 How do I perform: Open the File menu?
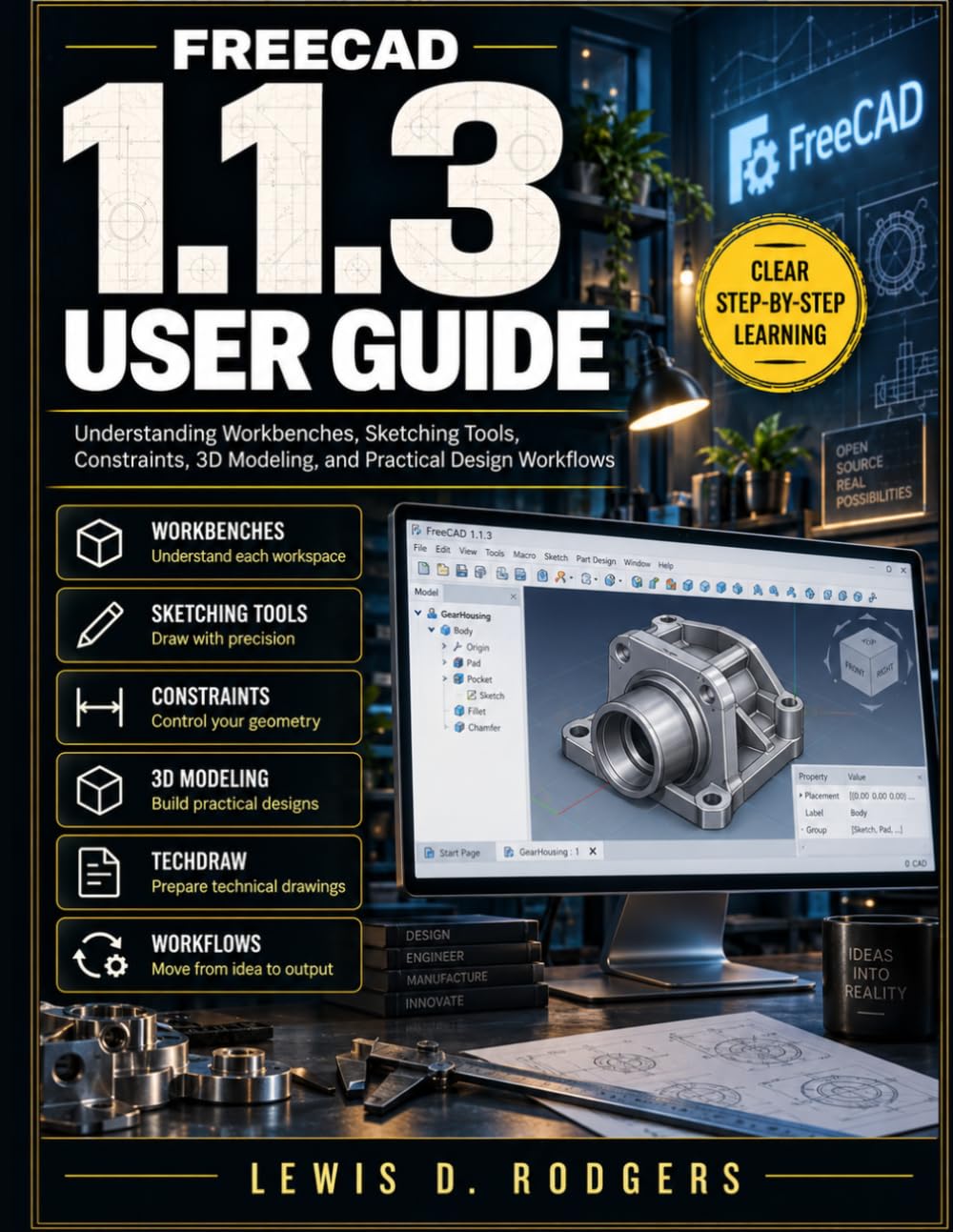click(x=419, y=548)
